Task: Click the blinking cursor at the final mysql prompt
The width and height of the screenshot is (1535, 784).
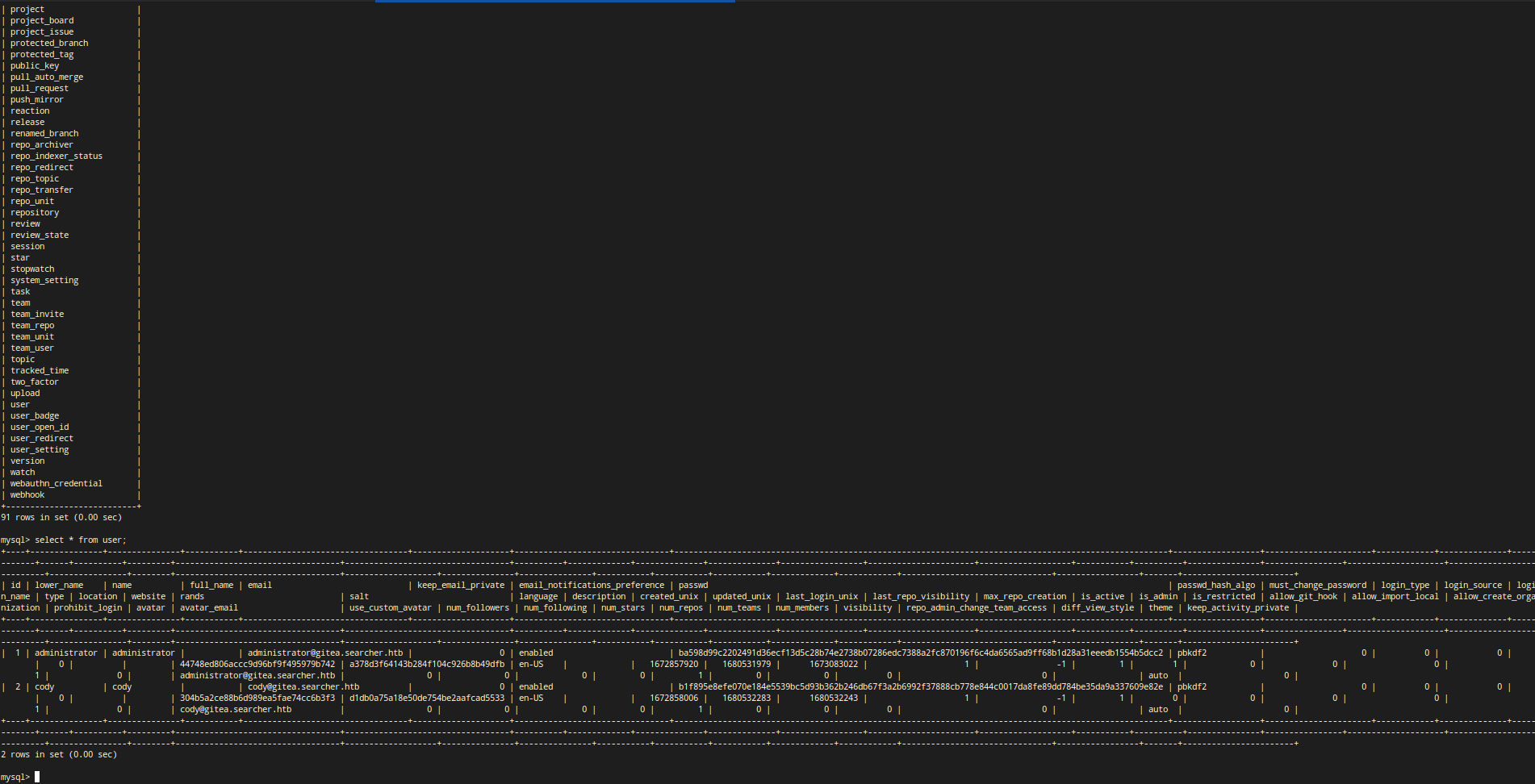Action: click(37, 777)
